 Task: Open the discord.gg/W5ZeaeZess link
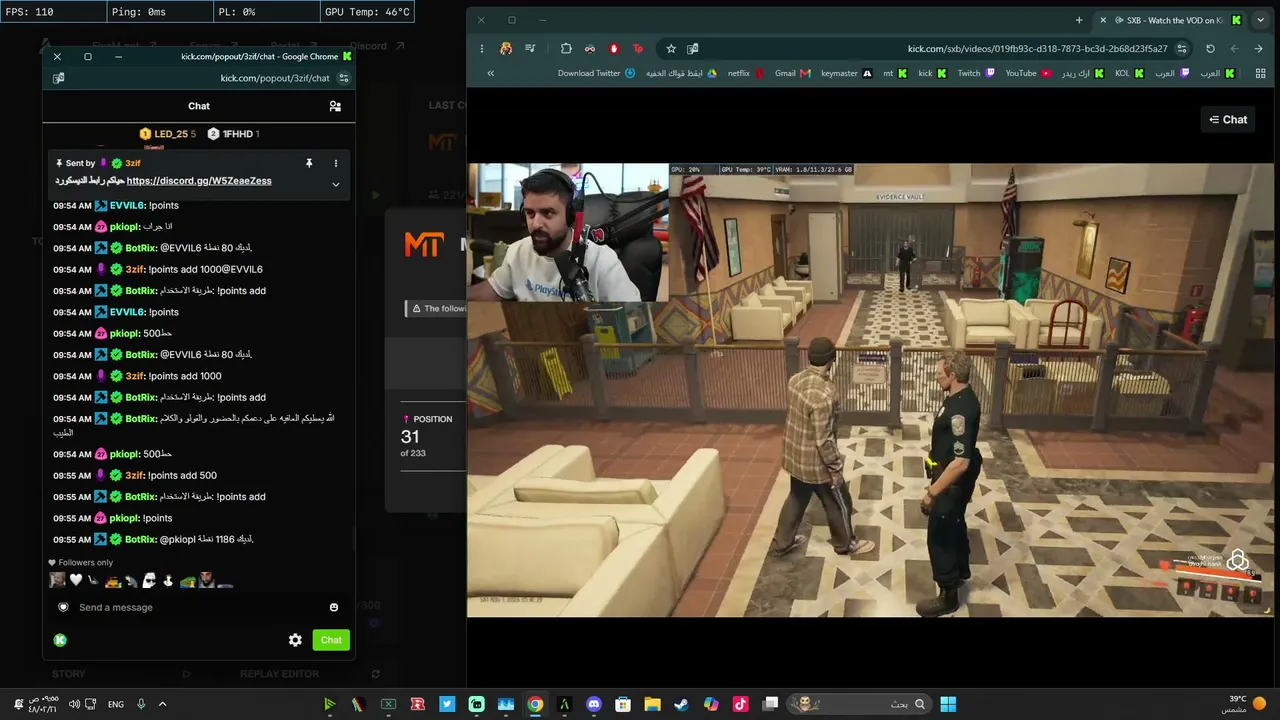click(x=199, y=181)
